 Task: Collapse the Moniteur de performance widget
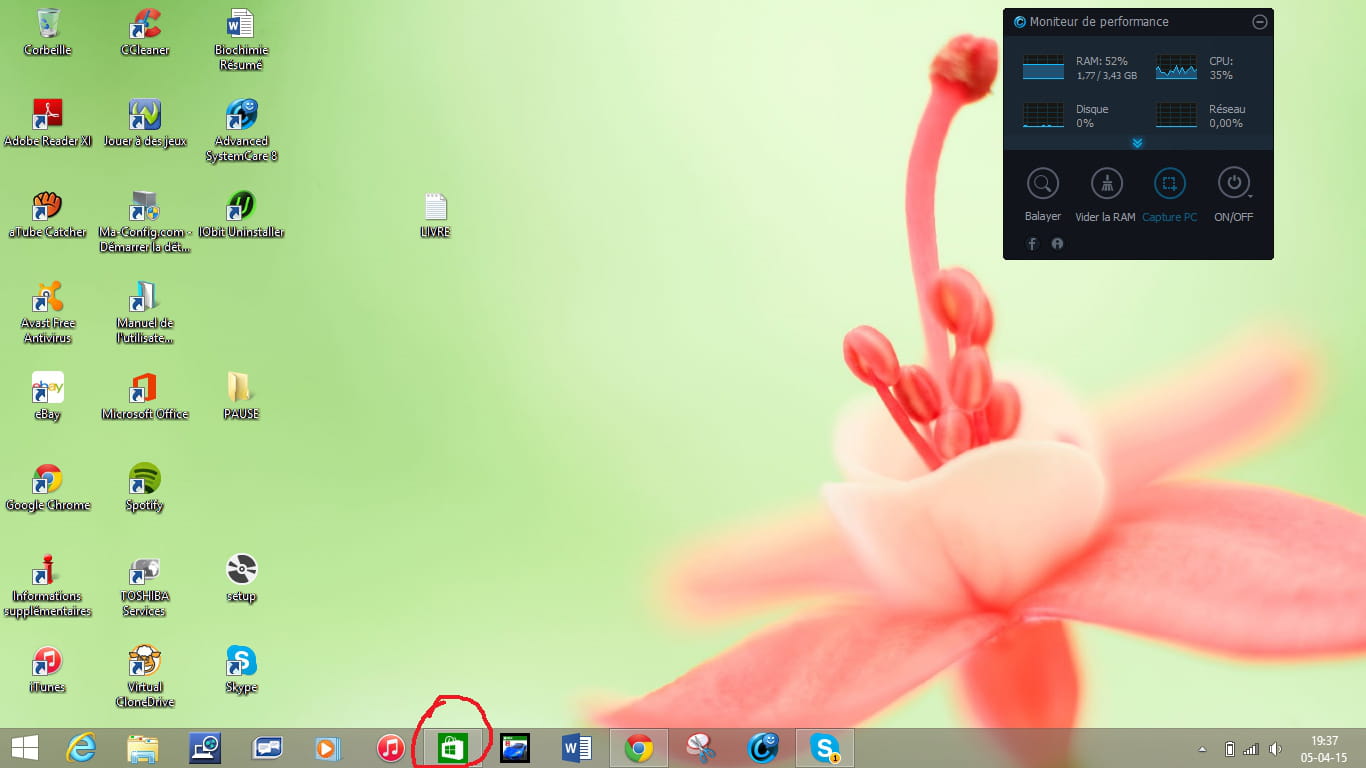pyautogui.click(x=1259, y=22)
